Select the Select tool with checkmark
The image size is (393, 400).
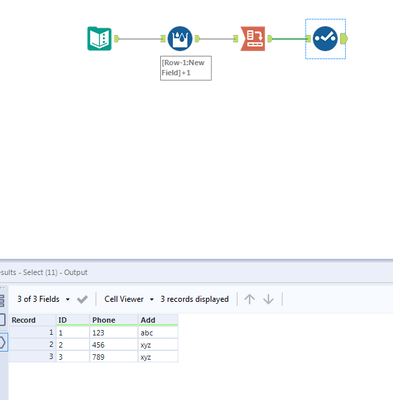tap(325, 39)
